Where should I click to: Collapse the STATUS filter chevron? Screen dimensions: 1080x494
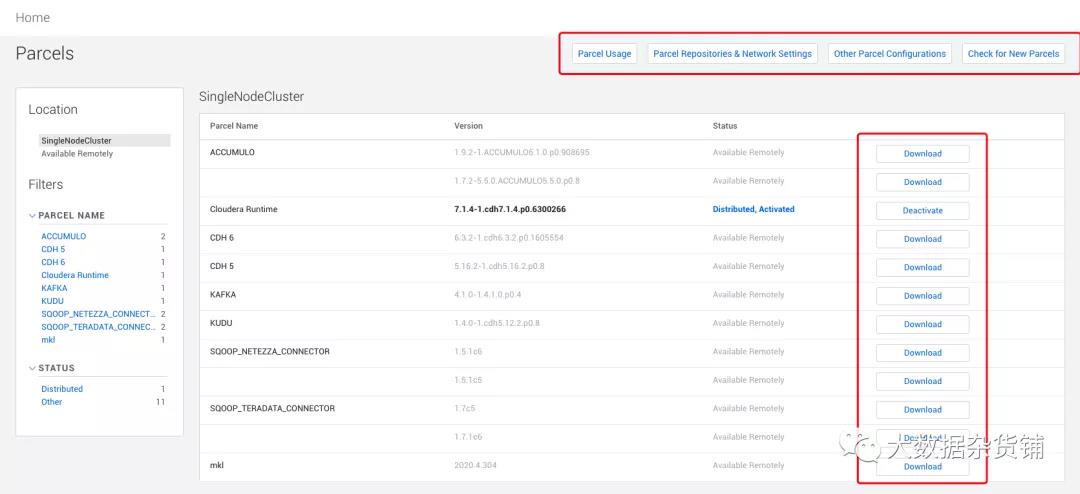click(32, 368)
